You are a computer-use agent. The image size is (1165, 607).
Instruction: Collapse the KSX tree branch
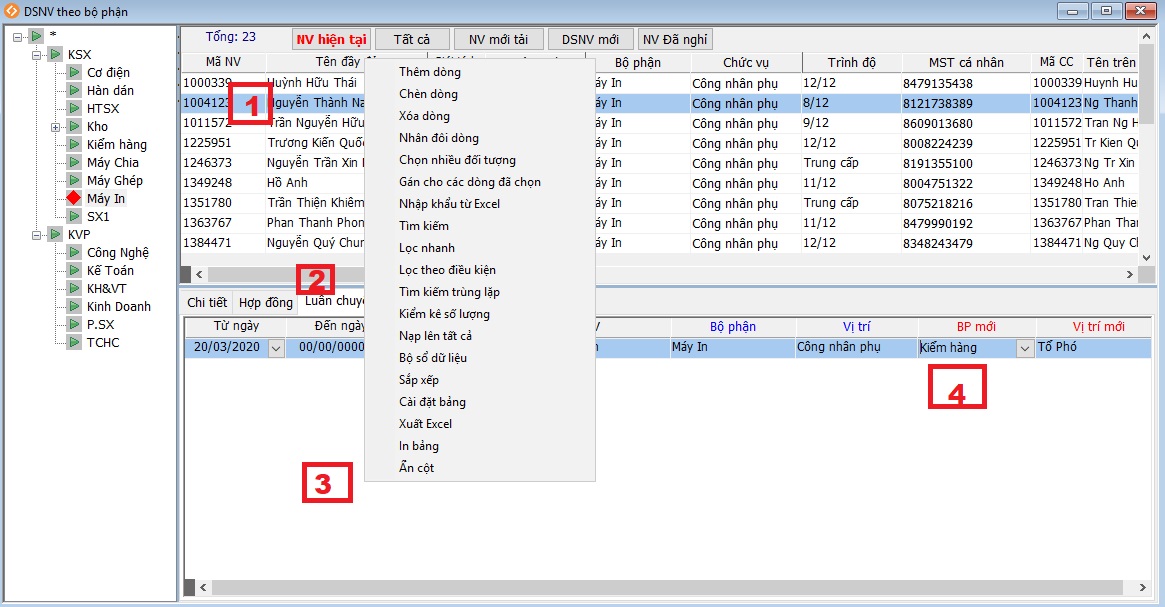(x=36, y=55)
